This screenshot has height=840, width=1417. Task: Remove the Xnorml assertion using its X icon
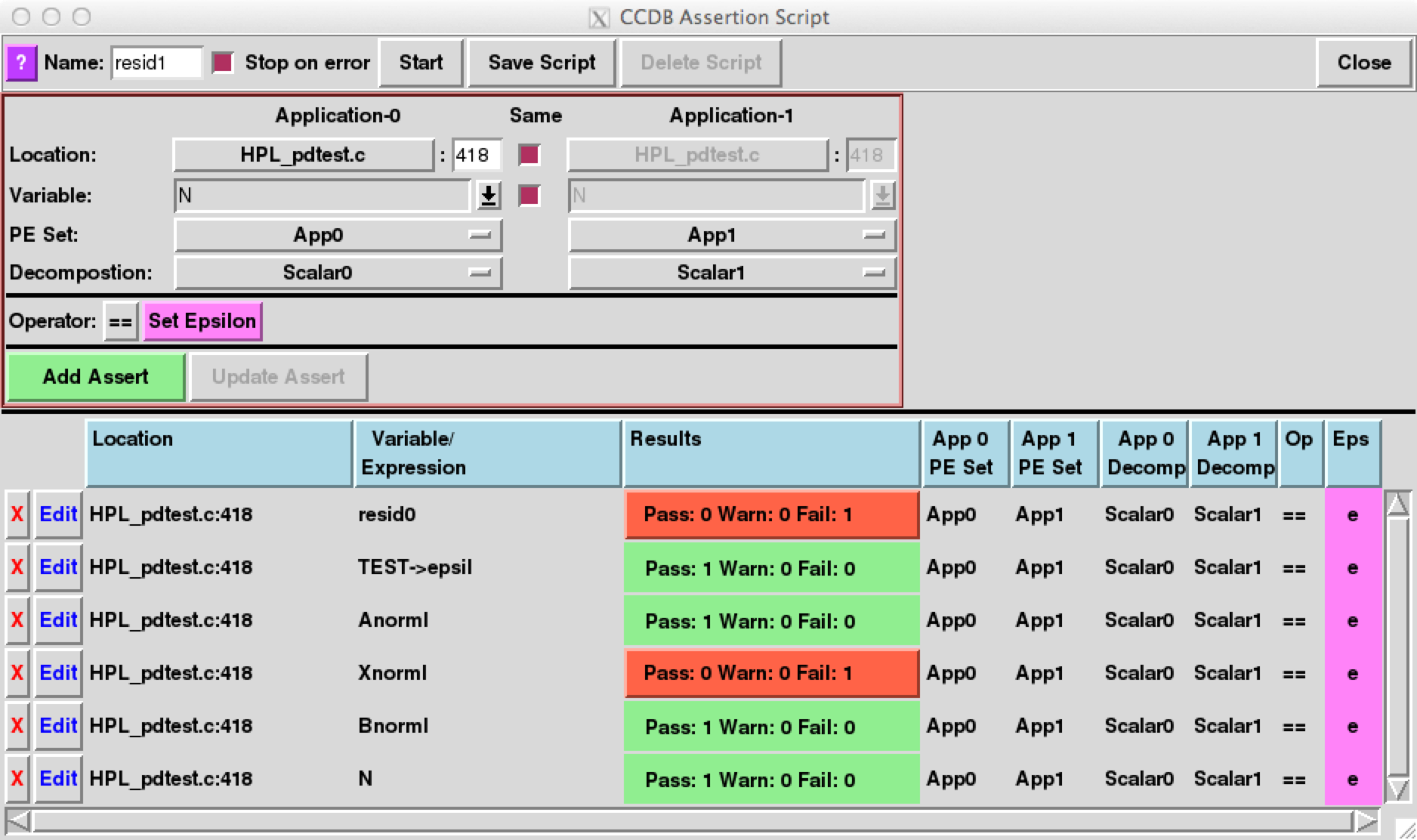(17, 673)
